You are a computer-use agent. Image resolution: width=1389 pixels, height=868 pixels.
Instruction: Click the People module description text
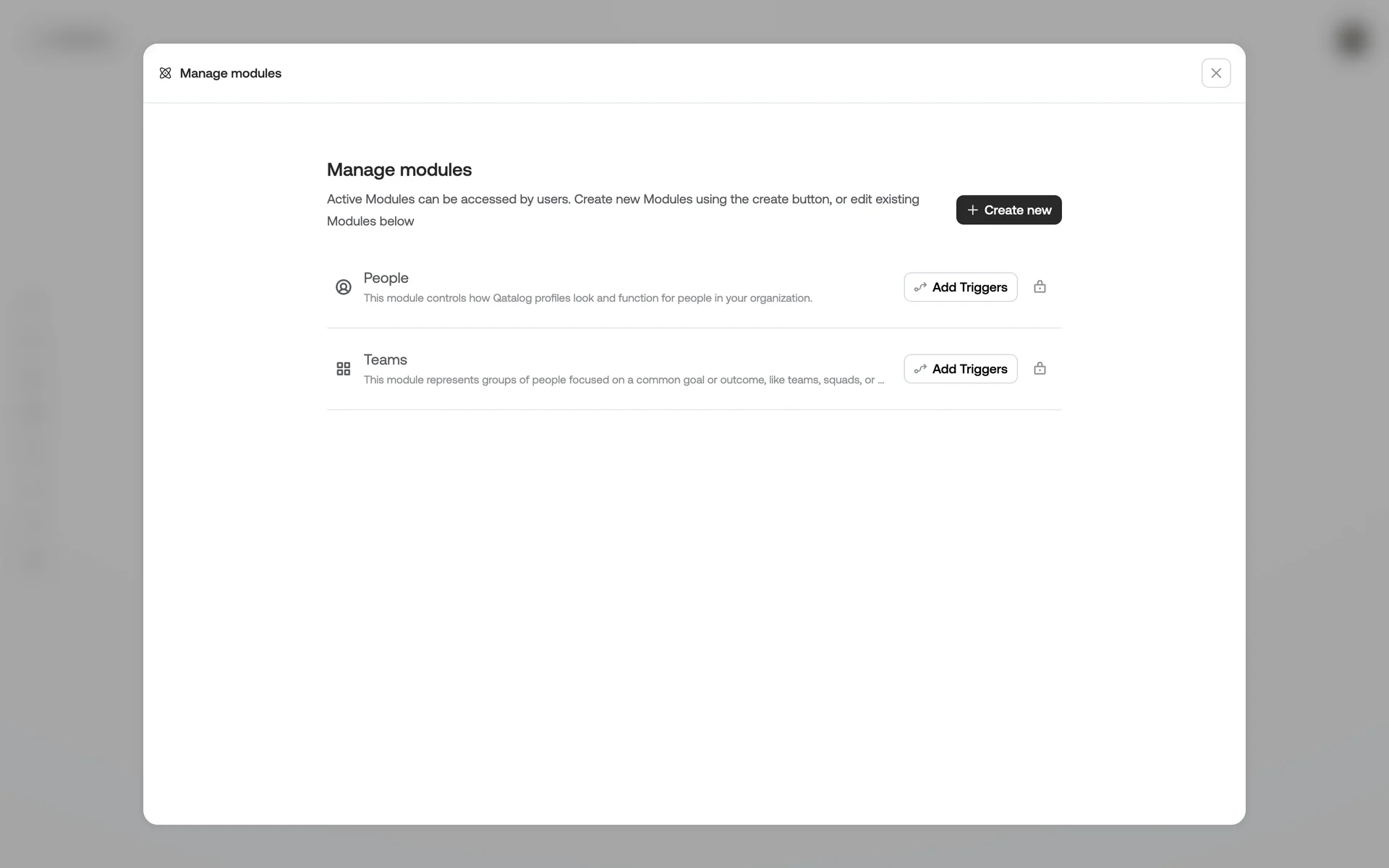587,298
